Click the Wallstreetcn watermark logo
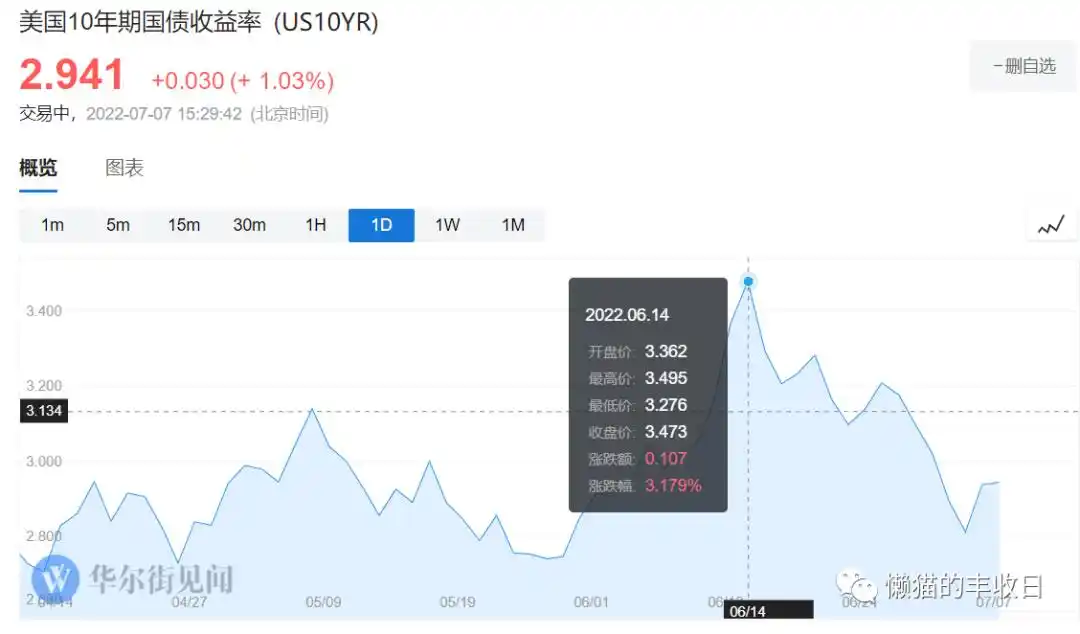 pyautogui.click(x=58, y=578)
